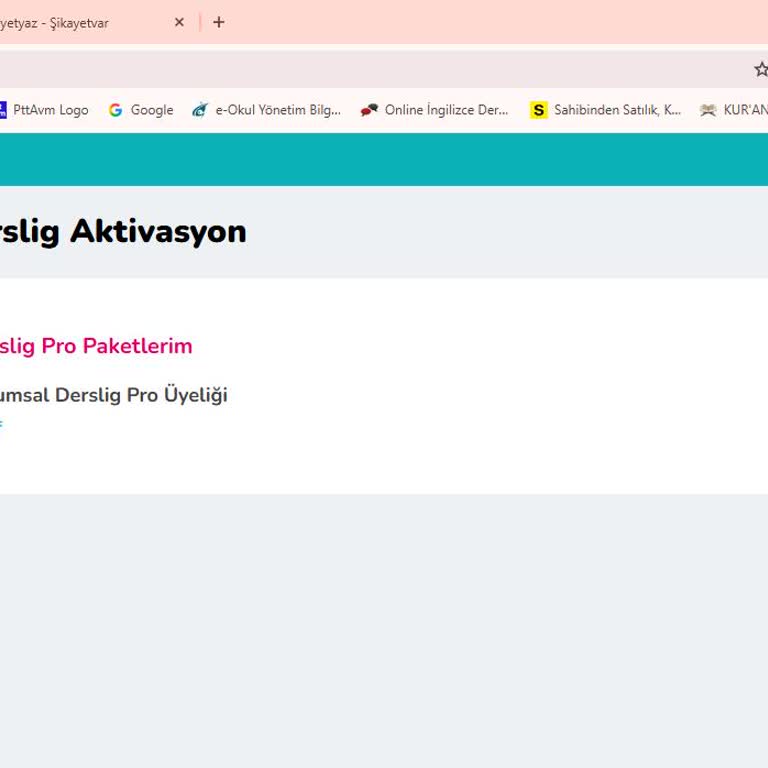This screenshot has height=768, width=768.
Task: Click the yellow Sahibinden S favicon
Action: point(539,110)
